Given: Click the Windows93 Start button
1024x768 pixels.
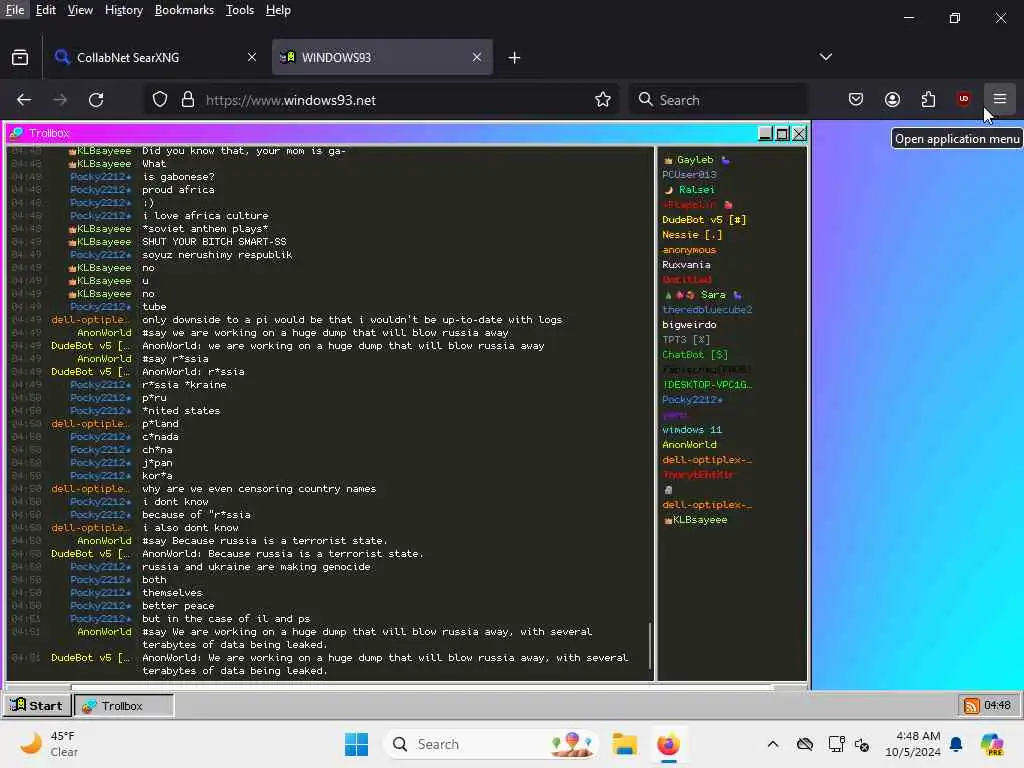Looking at the screenshot, I should 37,705.
